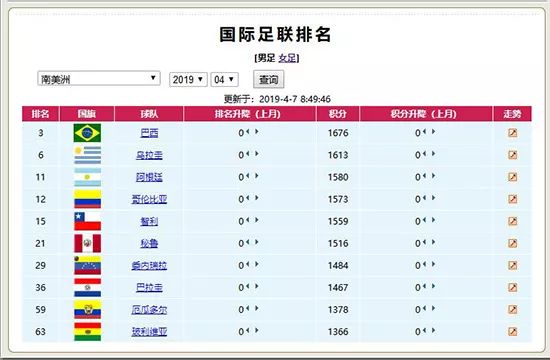The height and width of the screenshot is (360, 550).
Task: Click the 积分 column header
Action: [338, 114]
